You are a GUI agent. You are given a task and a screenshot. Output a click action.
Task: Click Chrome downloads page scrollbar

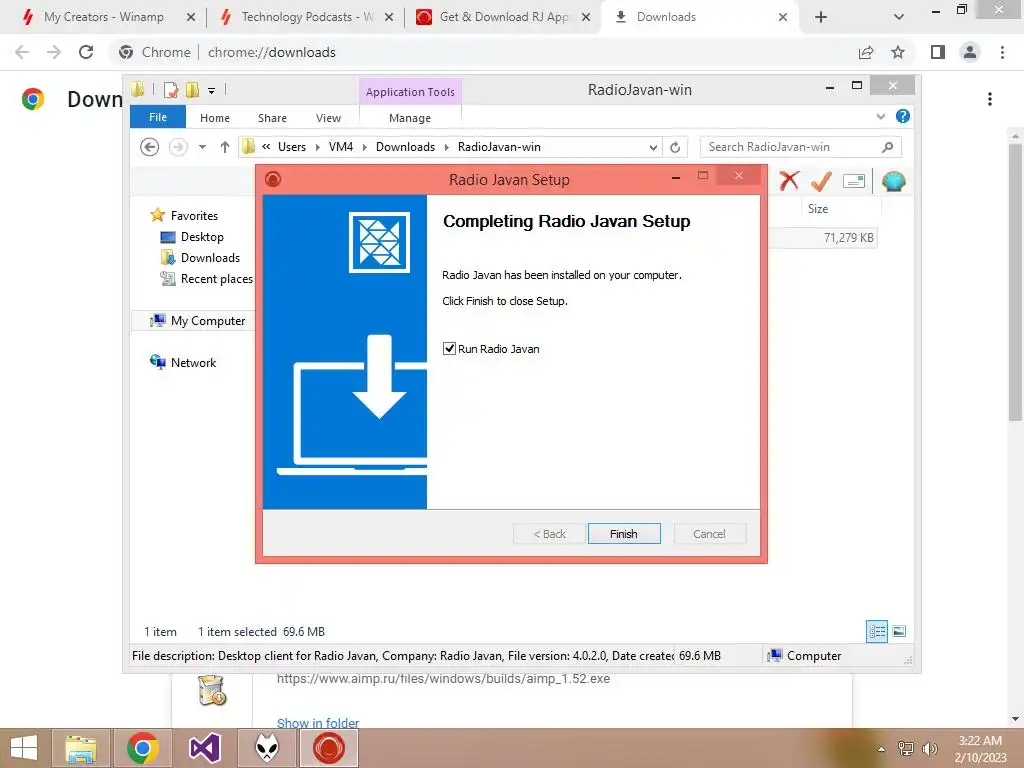1015,281
